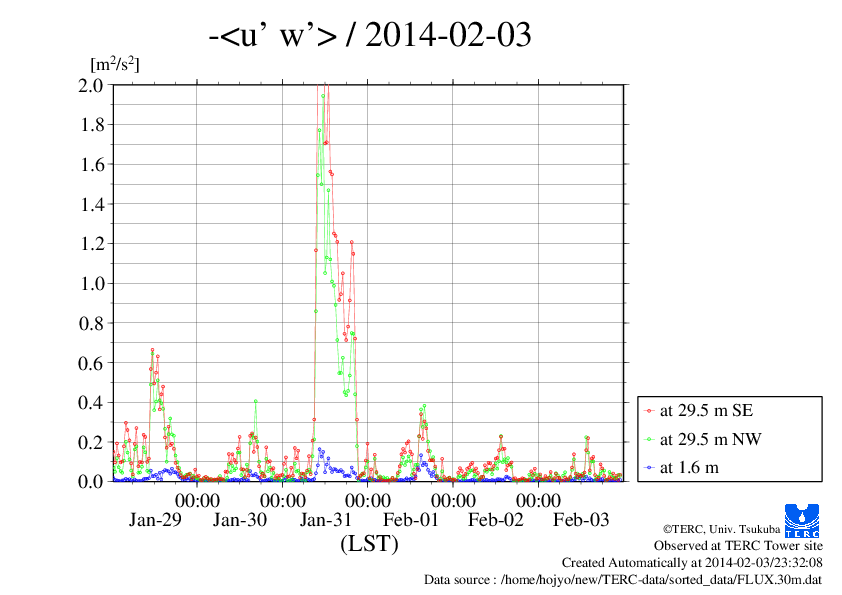Click the '(LST)' axis label

tap(369, 543)
